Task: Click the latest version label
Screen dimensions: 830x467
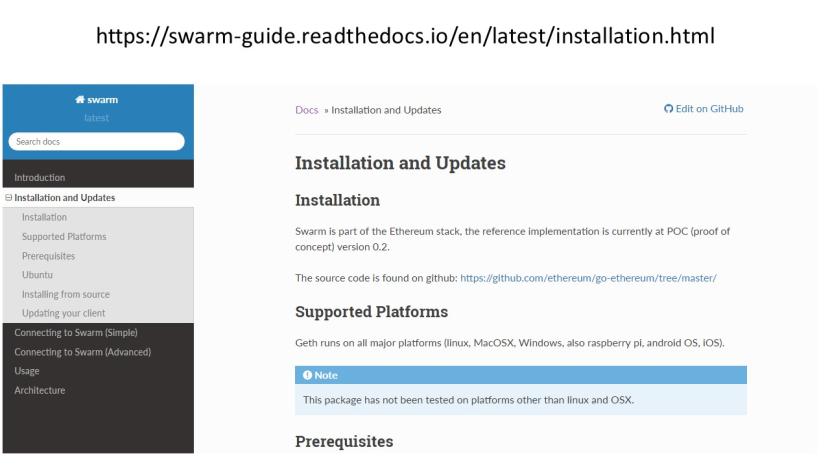Action: pyautogui.click(x=96, y=118)
